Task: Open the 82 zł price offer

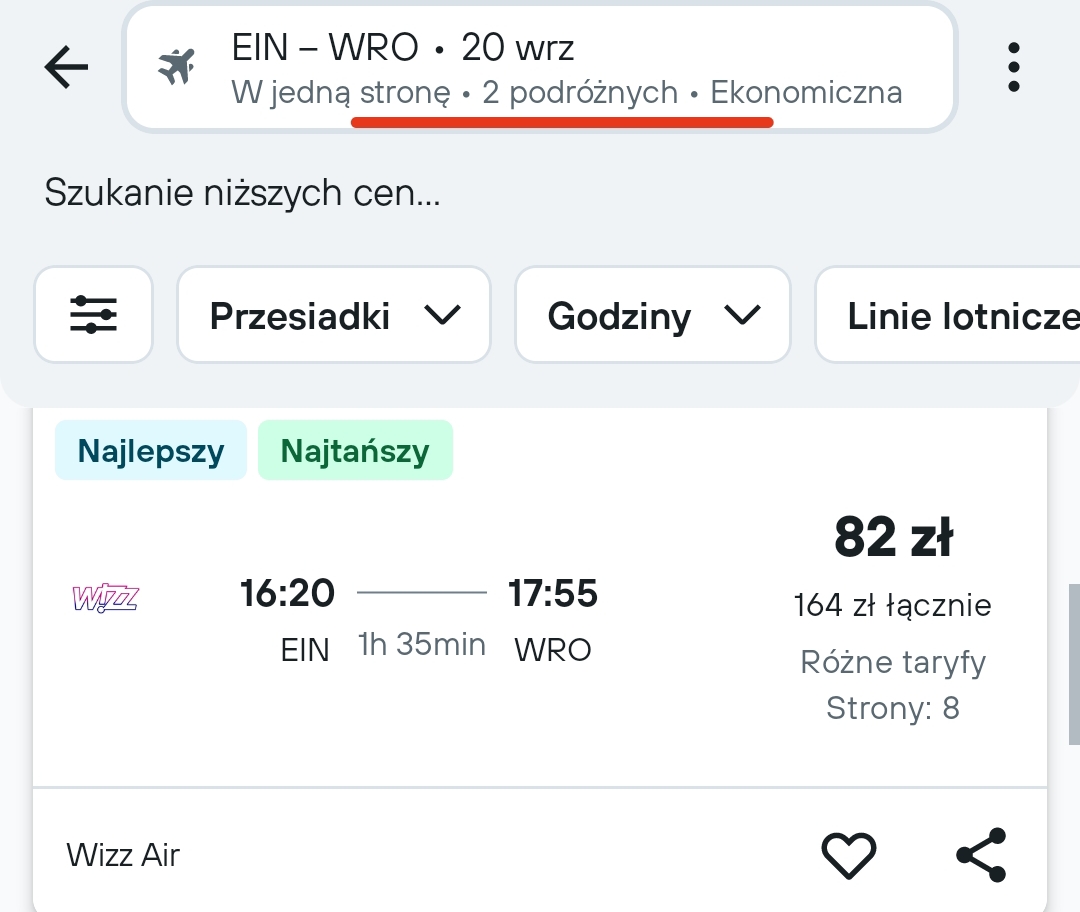Action: point(893,537)
